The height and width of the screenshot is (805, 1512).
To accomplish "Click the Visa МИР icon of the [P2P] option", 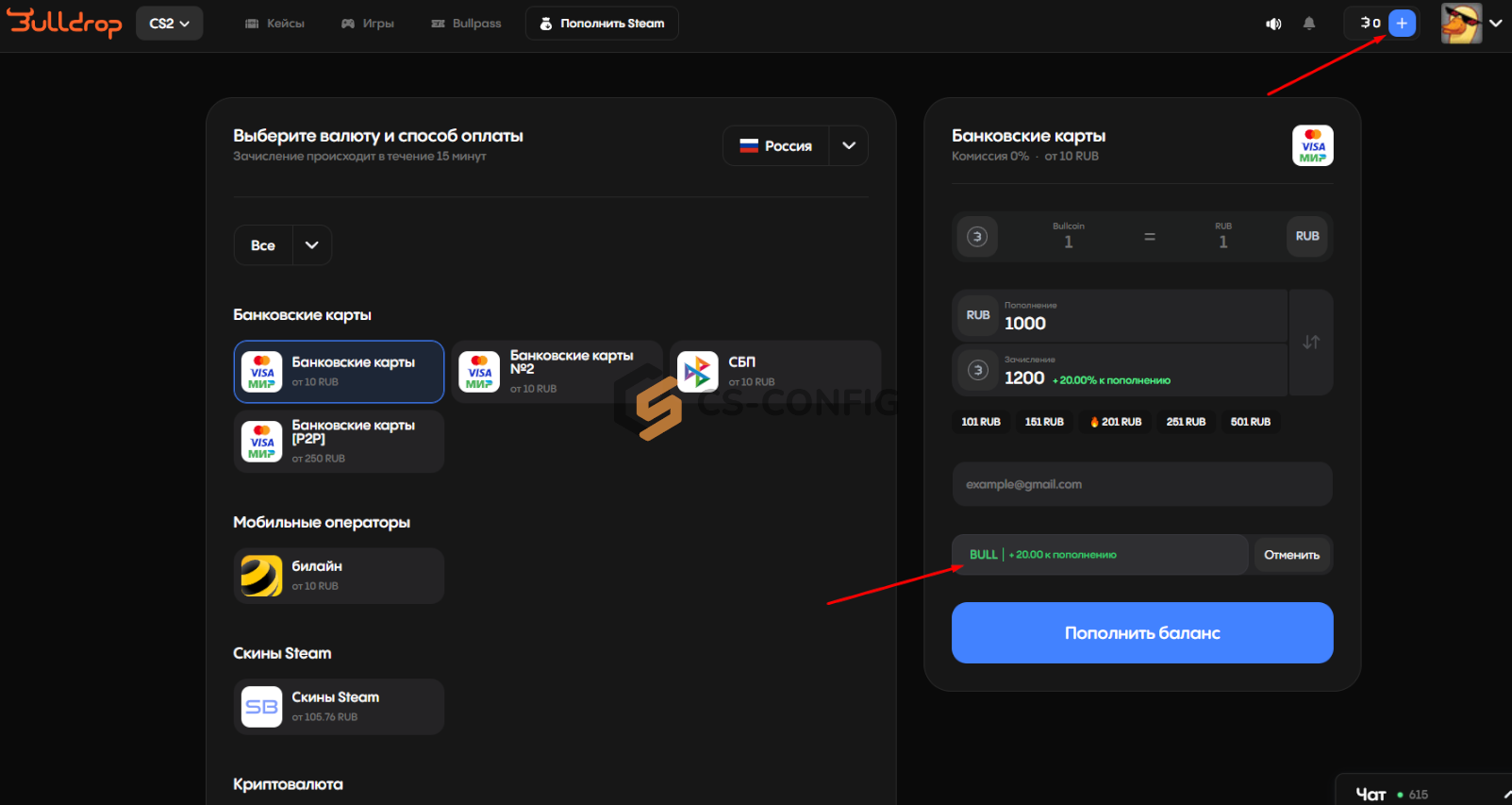I will click(261, 442).
